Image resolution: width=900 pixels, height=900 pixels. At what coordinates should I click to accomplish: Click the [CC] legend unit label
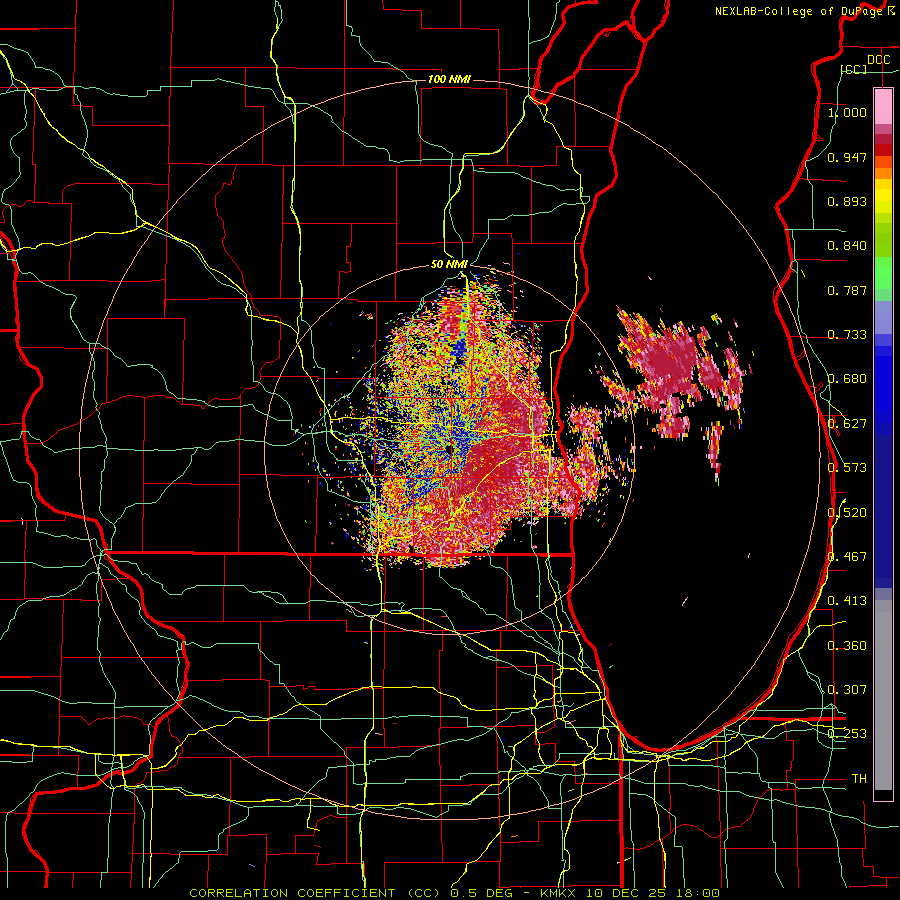[854, 69]
